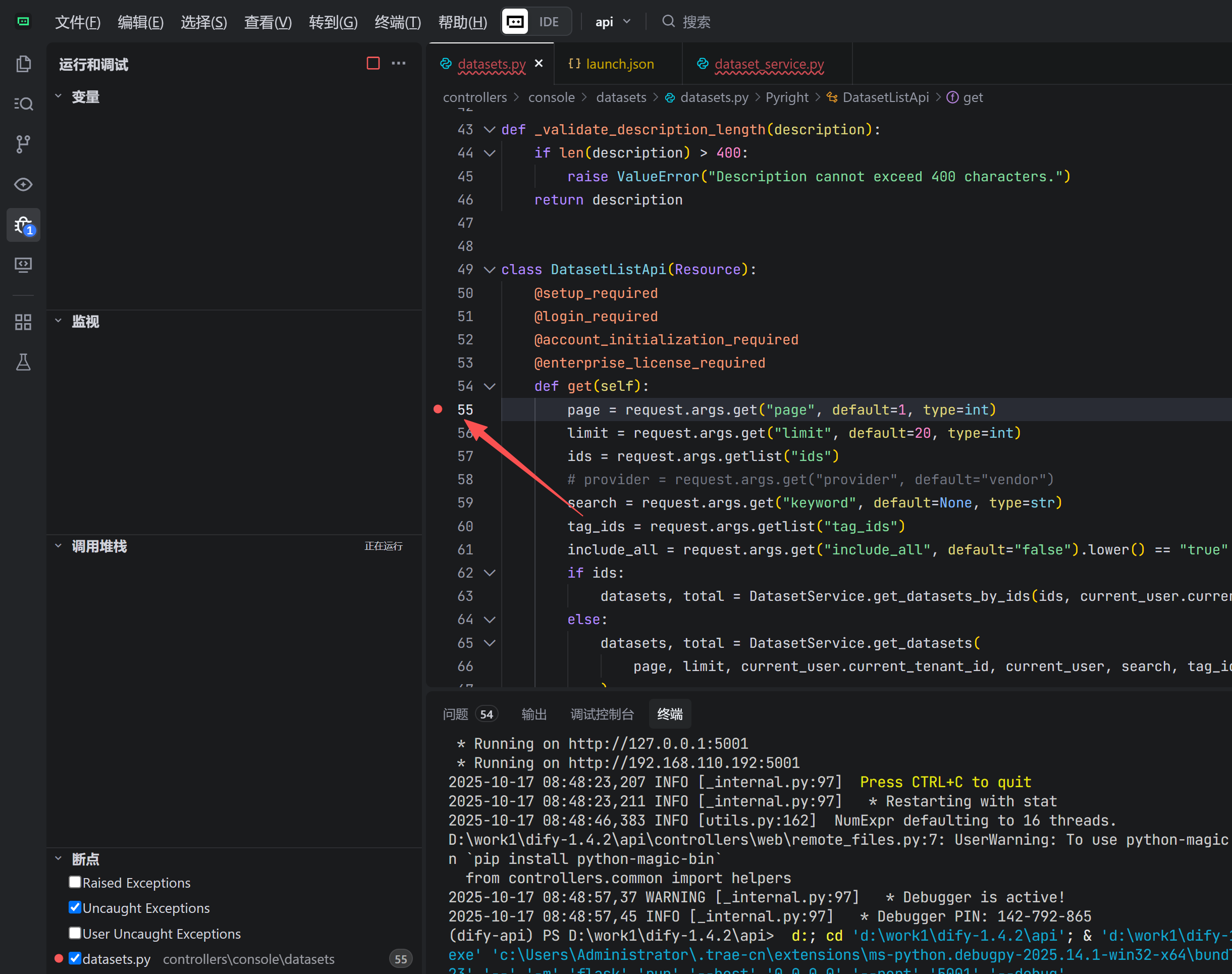Fold DatasetListApi class at line 49
This screenshot has height=974, width=1232.
click(489, 270)
